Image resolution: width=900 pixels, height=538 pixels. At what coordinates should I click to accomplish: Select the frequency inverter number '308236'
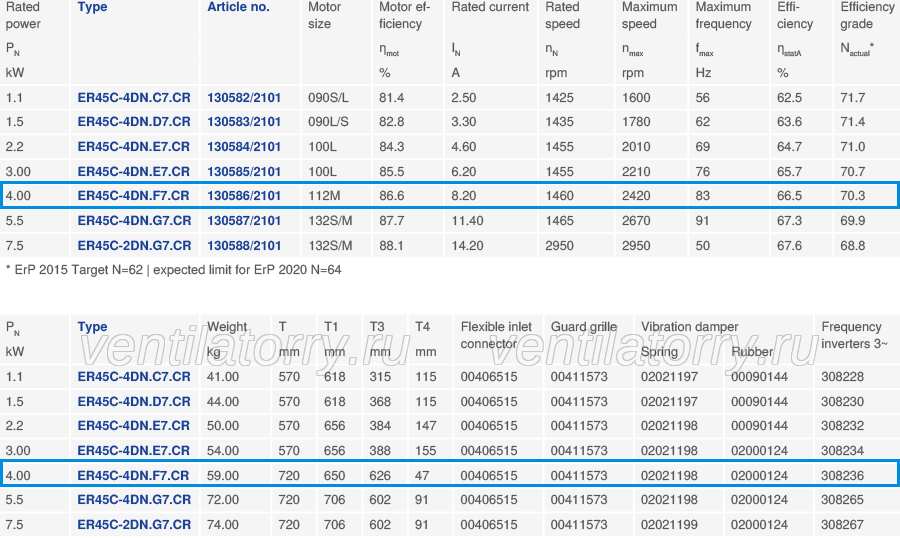[x=842, y=475]
